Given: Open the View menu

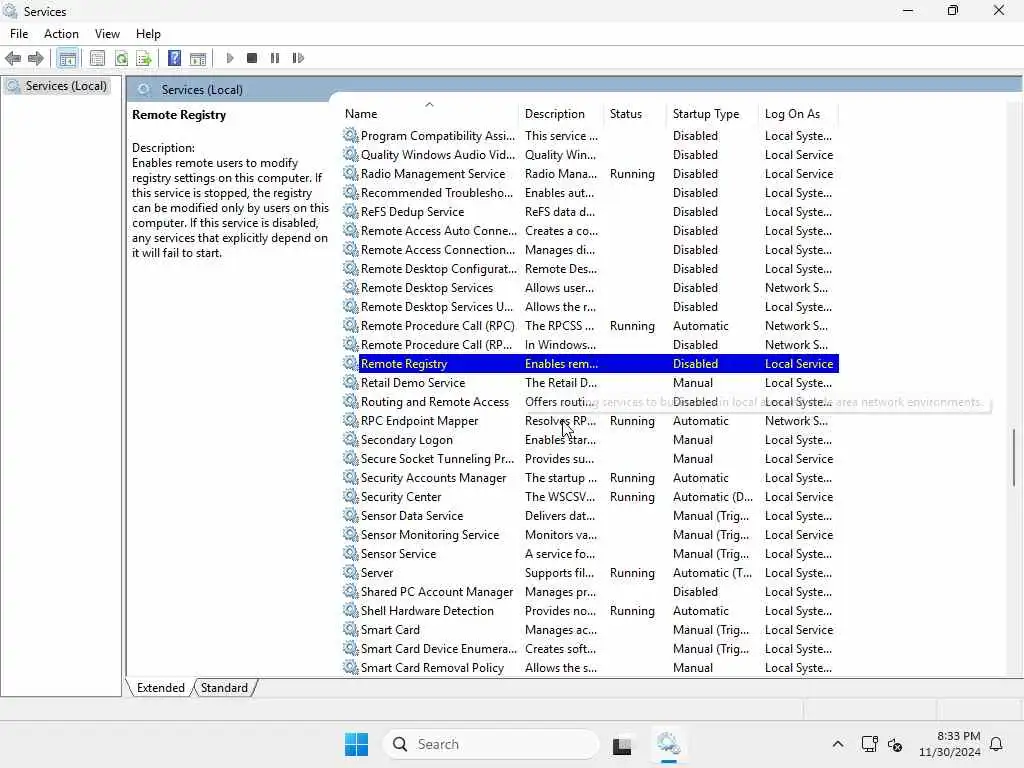Looking at the screenshot, I should (107, 34).
